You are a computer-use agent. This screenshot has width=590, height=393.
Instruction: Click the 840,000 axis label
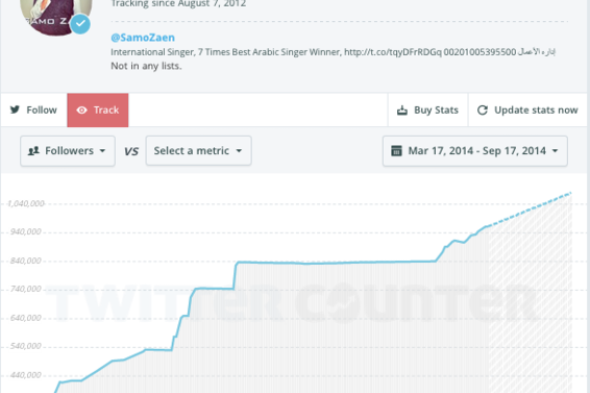click(x=26, y=260)
